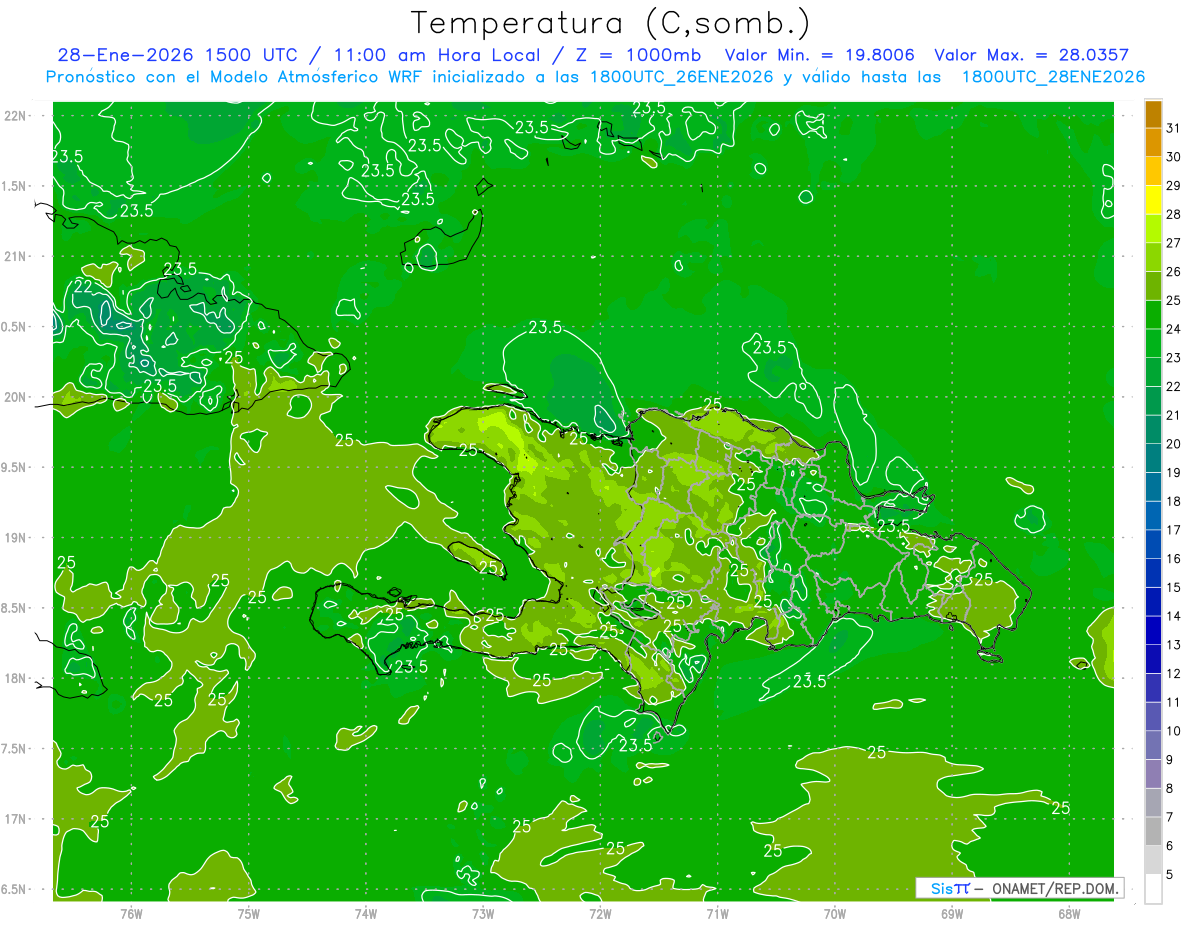Click the legend number '24'

coord(1174,330)
